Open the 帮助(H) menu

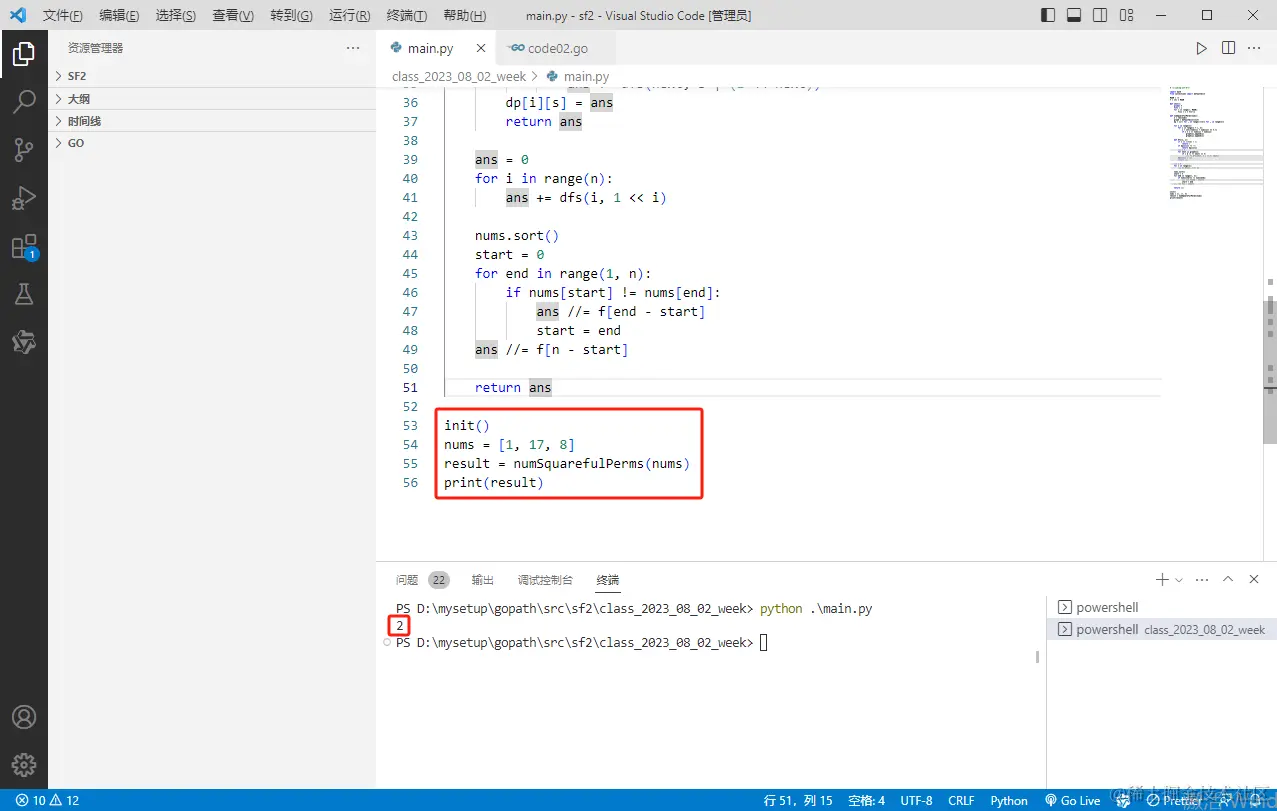coord(464,15)
